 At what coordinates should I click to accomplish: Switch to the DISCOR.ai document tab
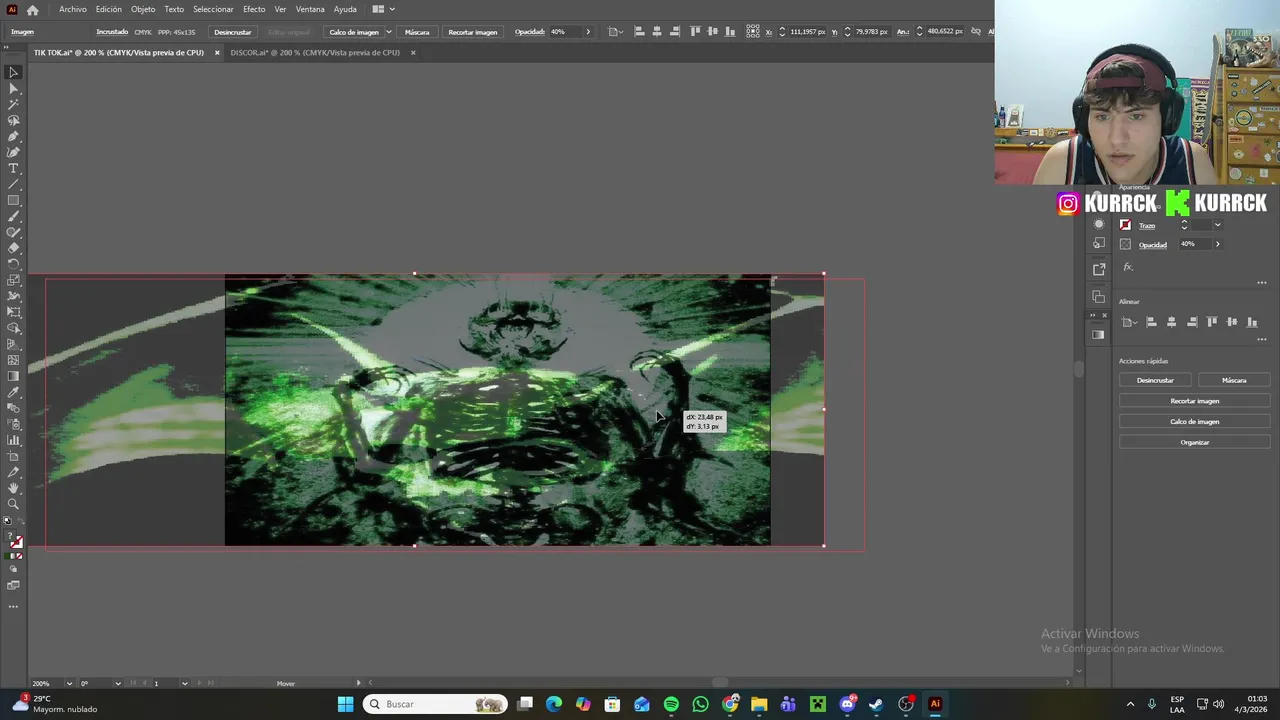coord(315,52)
